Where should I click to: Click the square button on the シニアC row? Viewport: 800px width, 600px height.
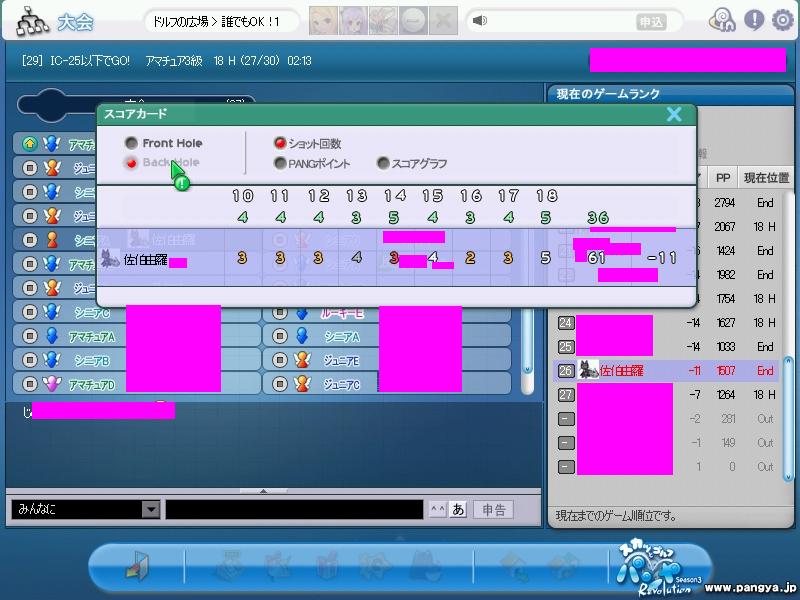[x=30, y=312]
